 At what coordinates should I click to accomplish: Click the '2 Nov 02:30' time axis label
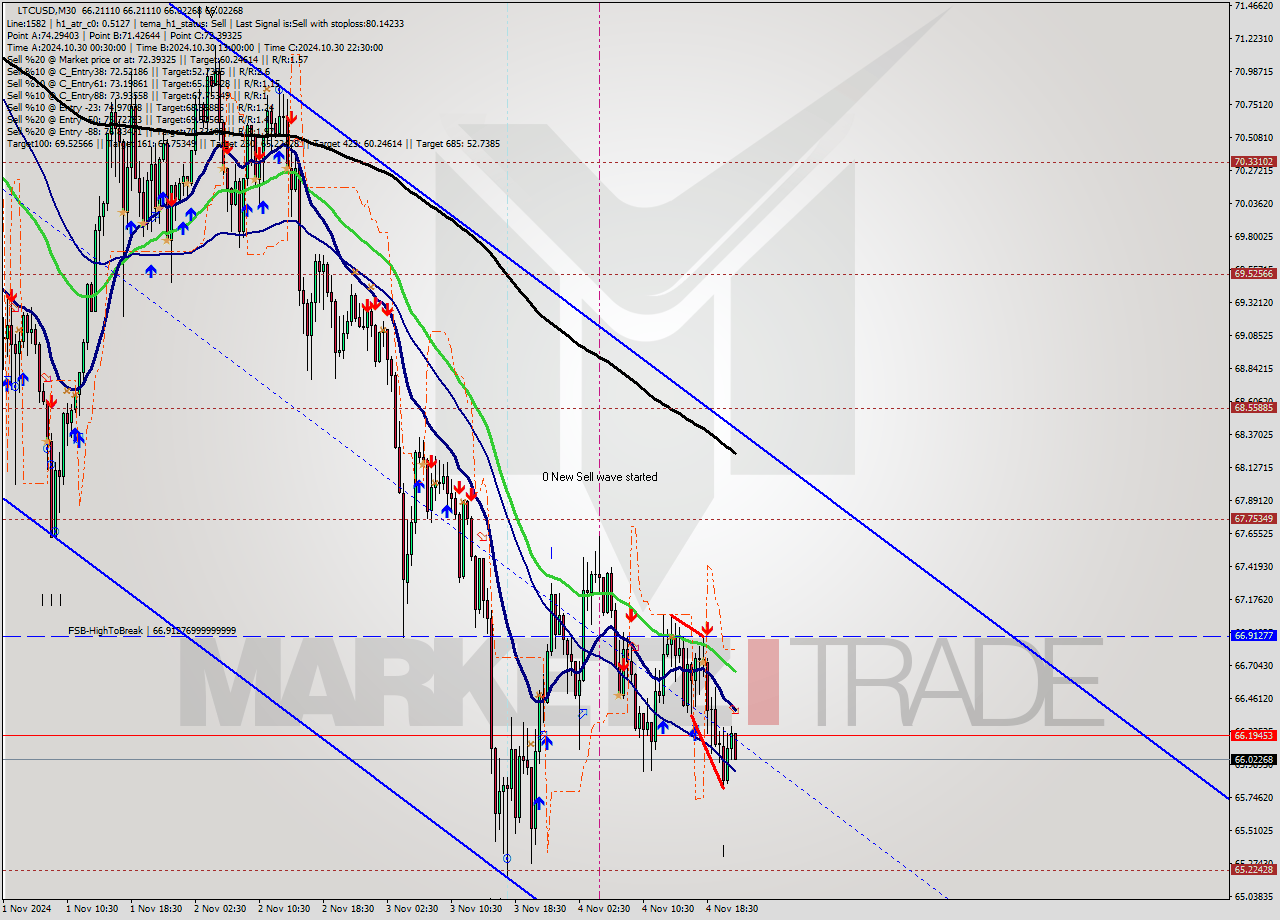[x=220, y=909]
